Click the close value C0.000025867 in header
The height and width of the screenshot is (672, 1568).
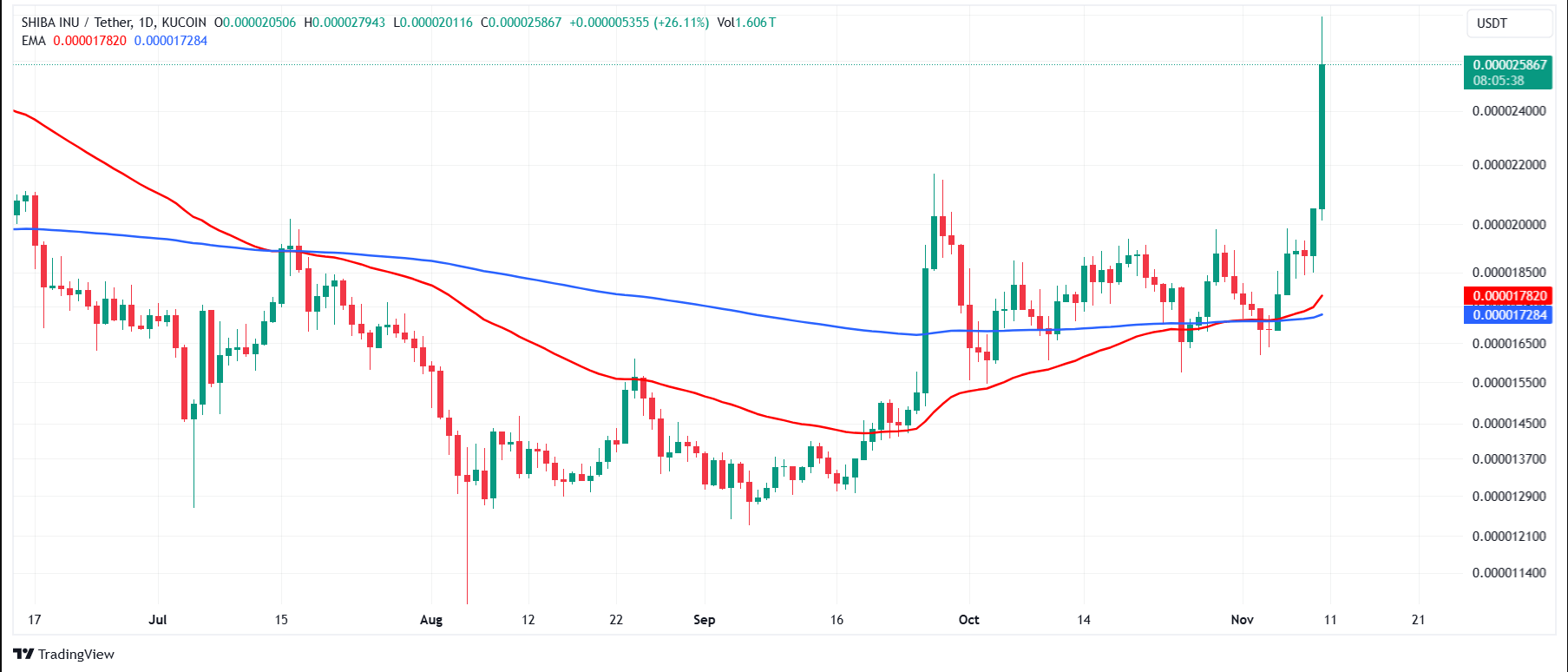point(522,23)
